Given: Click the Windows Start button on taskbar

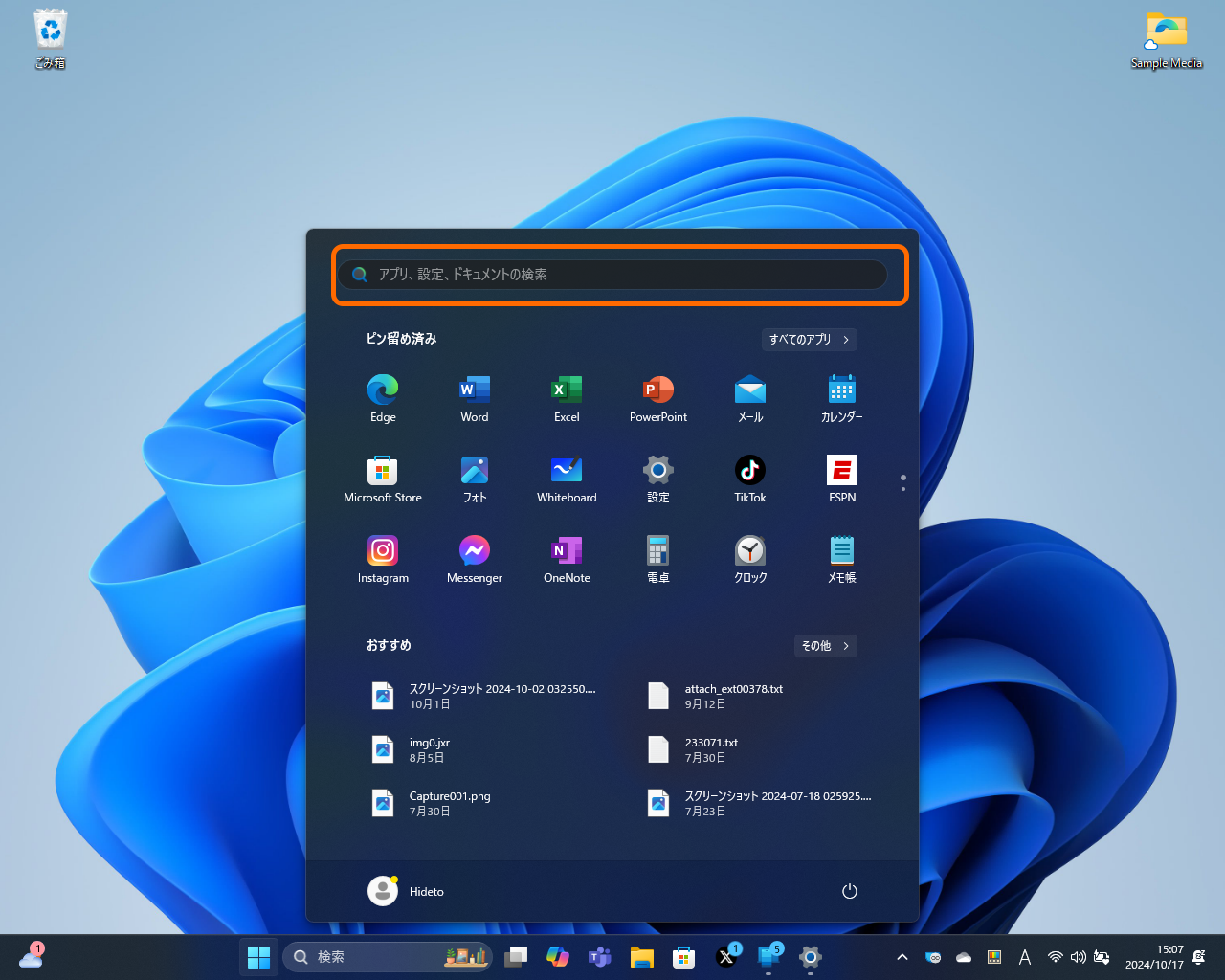Looking at the screenshot, I should click(x=258, y=957).
